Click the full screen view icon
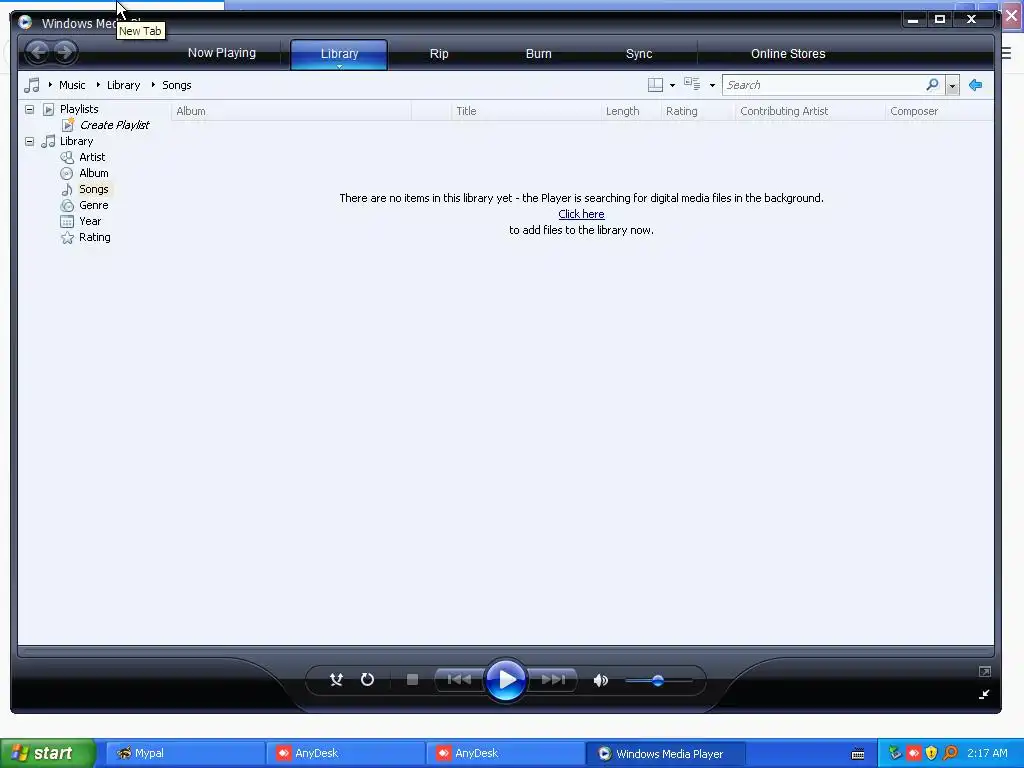The width and height of the screenshot is (1024, 768). click(985, 671)
